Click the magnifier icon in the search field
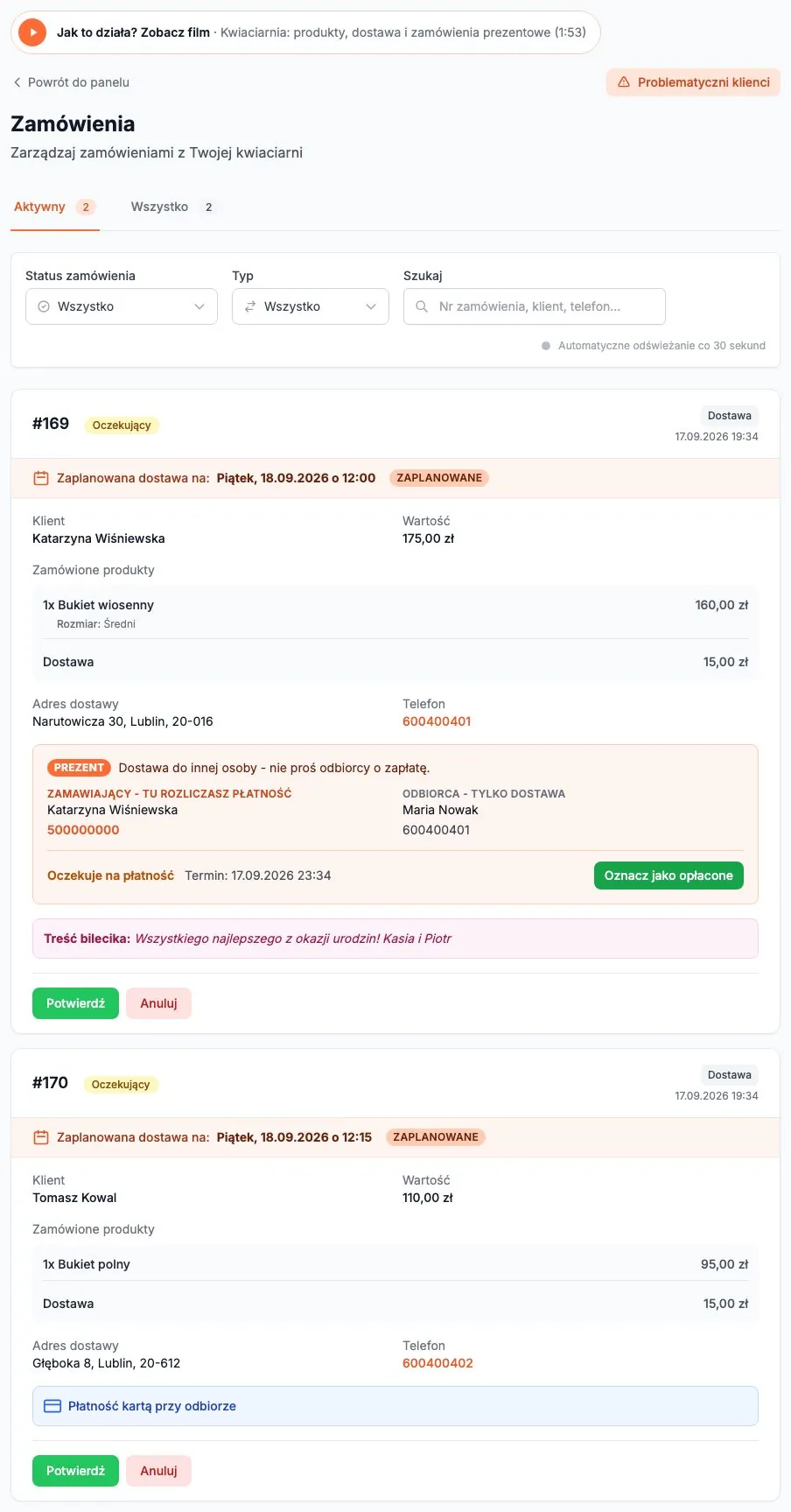Viewport: 791px width, 1512px height. coord(422,306)
